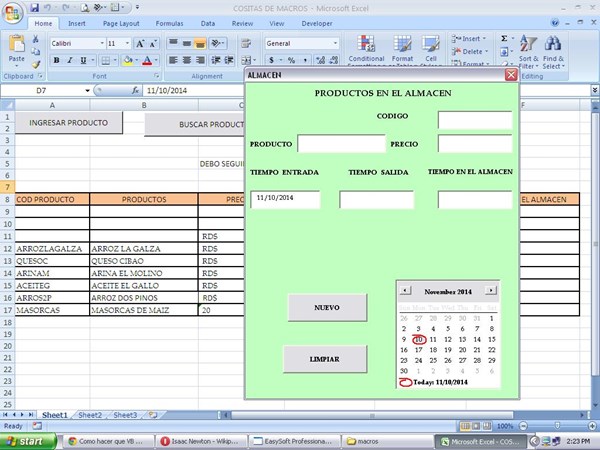Open the borders dropdown

[115, 60]
